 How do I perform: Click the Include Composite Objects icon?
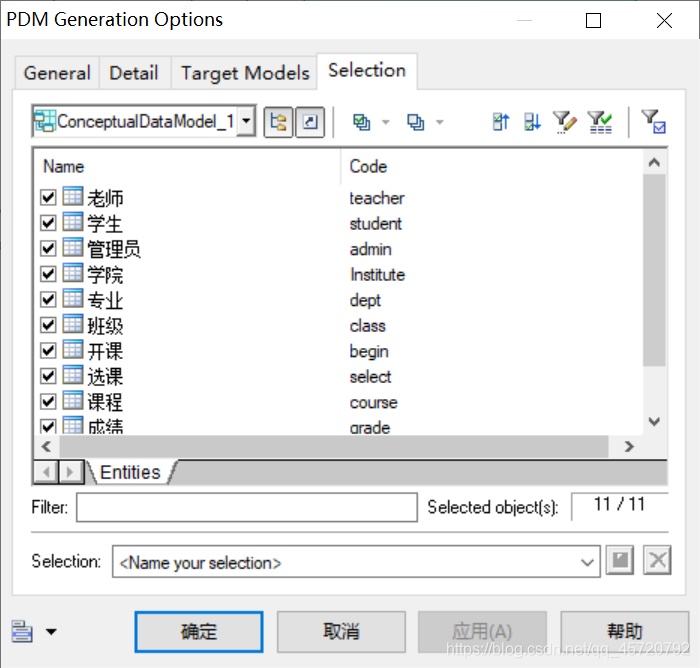tap(310, 122)
